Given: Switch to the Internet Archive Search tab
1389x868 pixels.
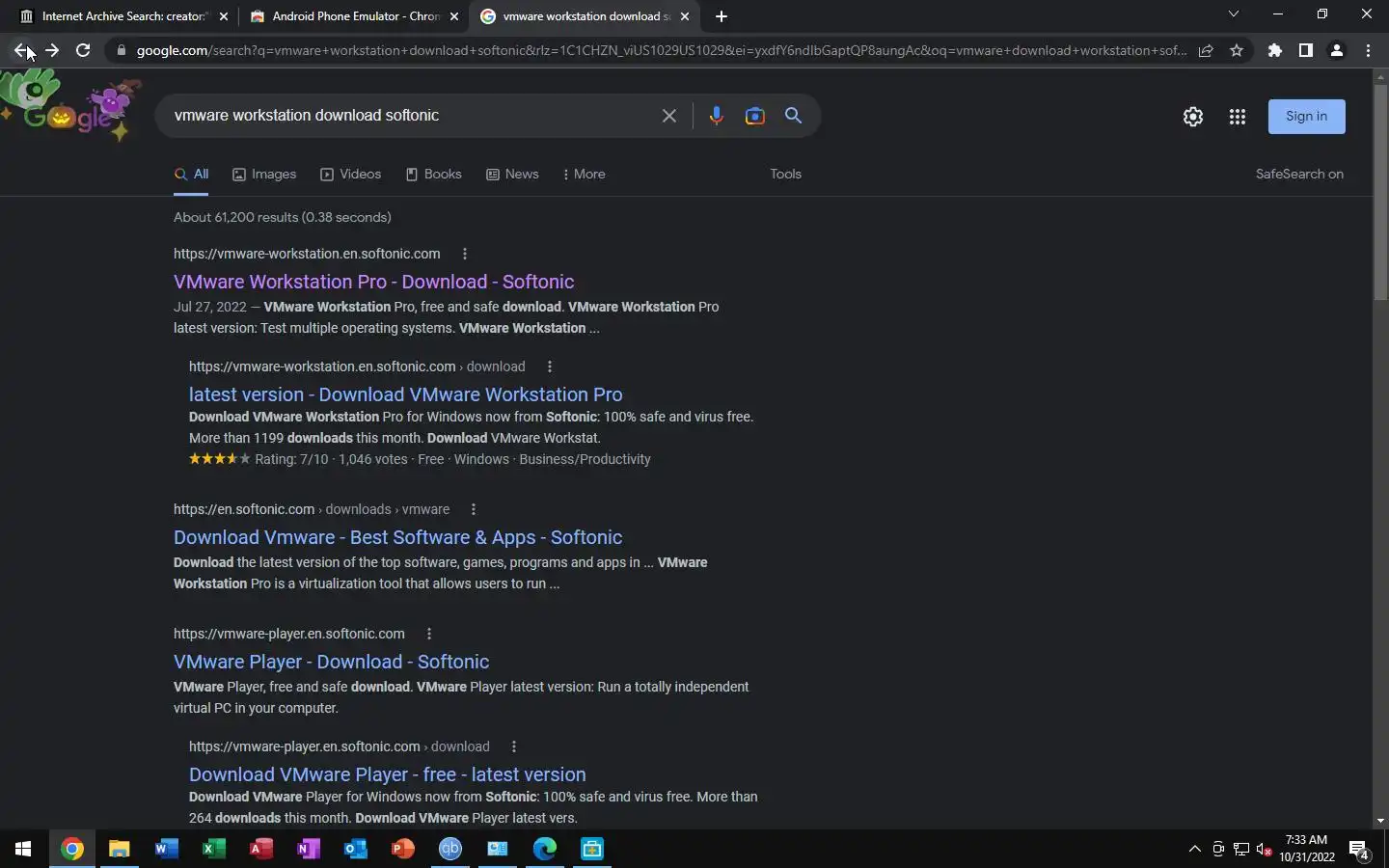Looking at the screenshot, I should tap(123, 16).
